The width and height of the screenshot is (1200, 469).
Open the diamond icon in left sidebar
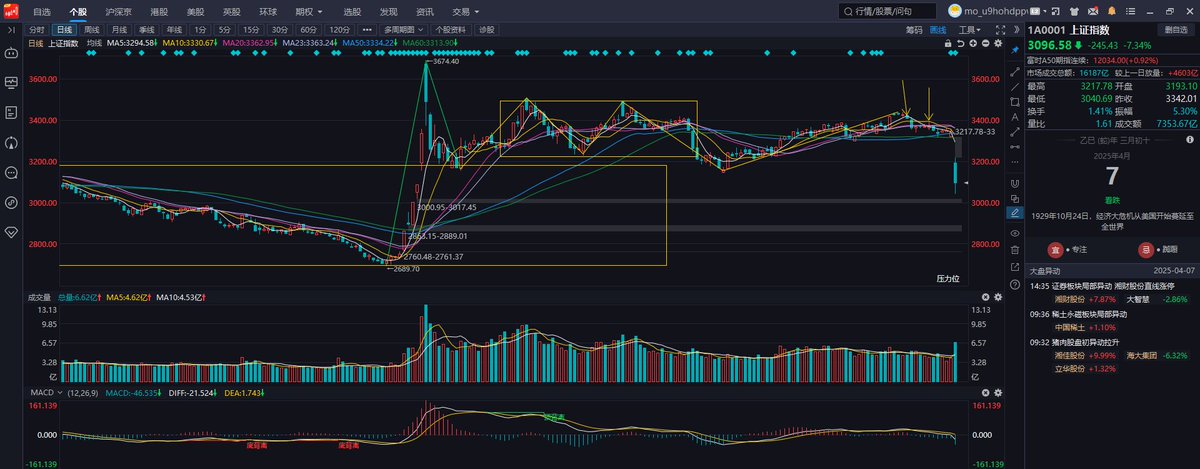click(x=11, y=232)
